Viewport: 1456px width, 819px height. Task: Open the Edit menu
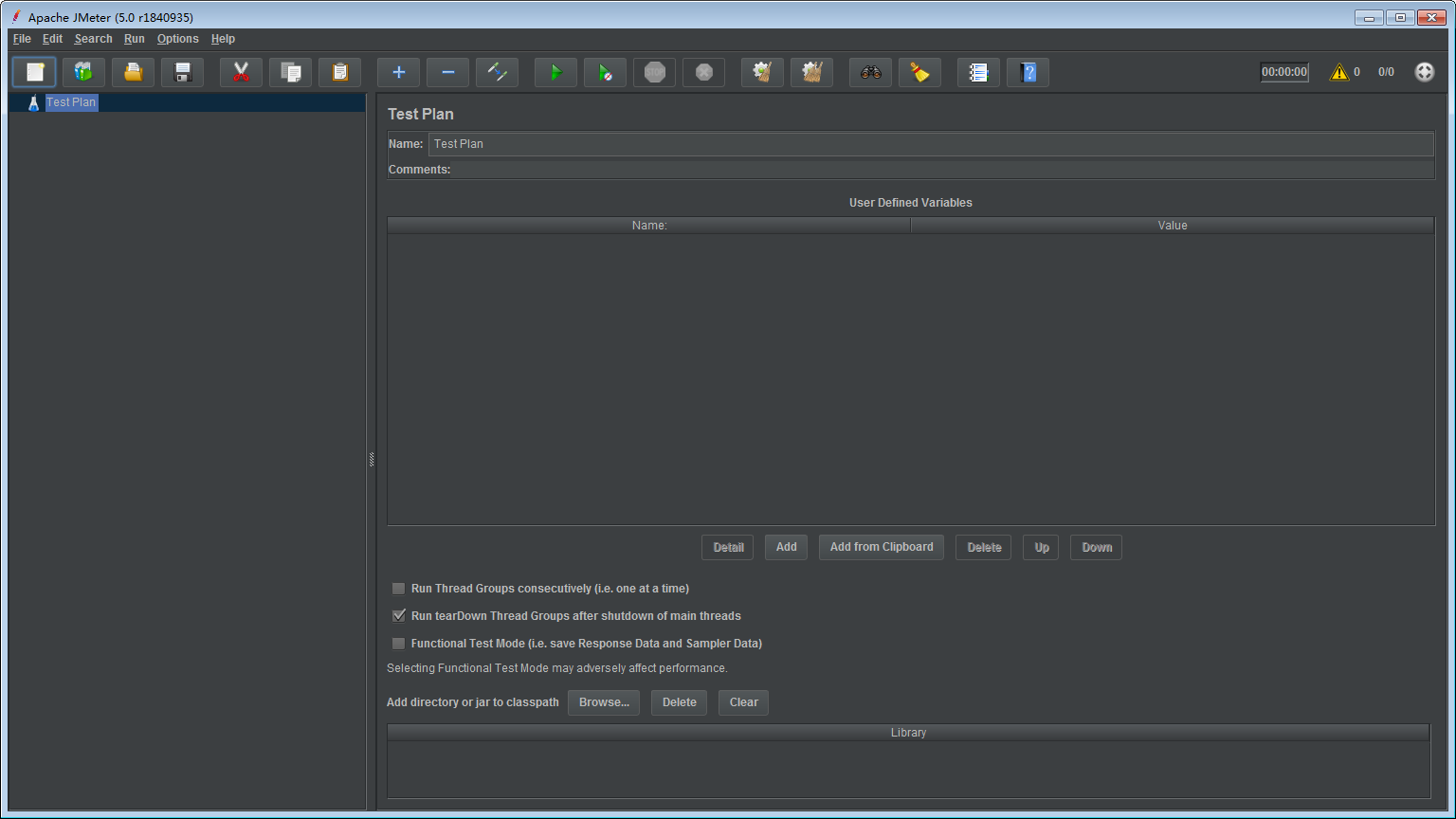[x=52, y=39]
